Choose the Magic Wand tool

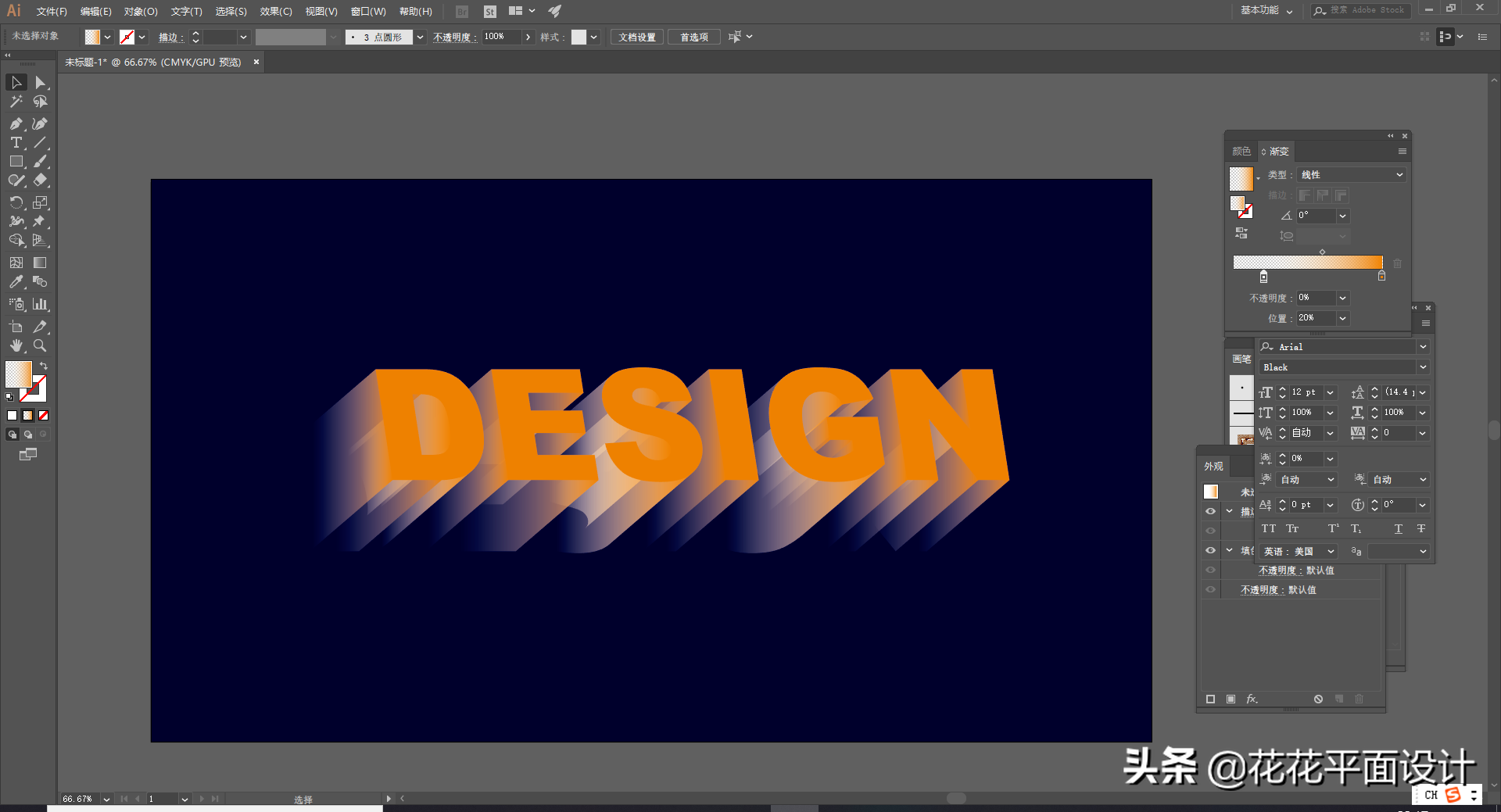[x=16, y=102]
